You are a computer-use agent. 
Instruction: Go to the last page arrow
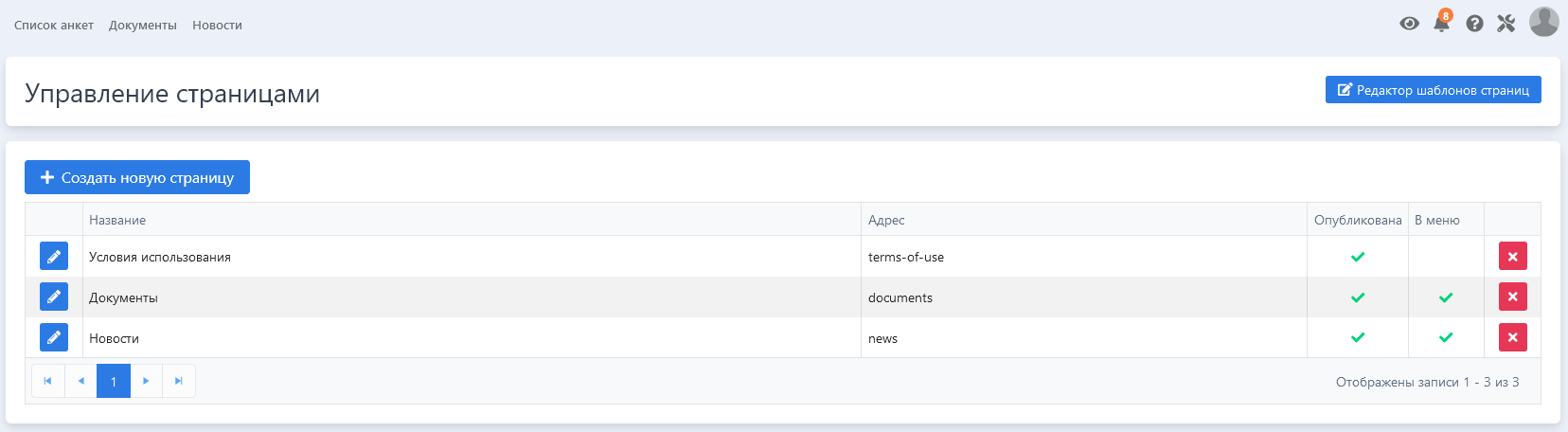coord(179,381)
